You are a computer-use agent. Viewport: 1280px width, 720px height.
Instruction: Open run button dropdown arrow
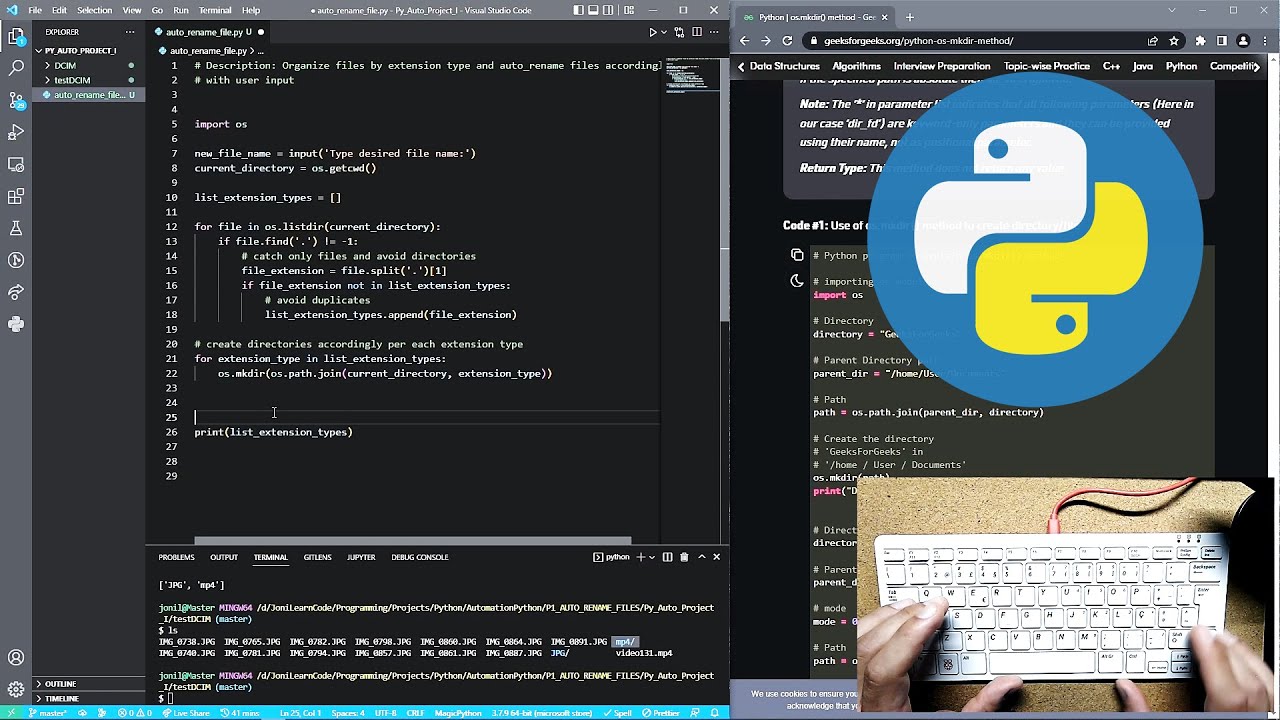coord(664,32)
